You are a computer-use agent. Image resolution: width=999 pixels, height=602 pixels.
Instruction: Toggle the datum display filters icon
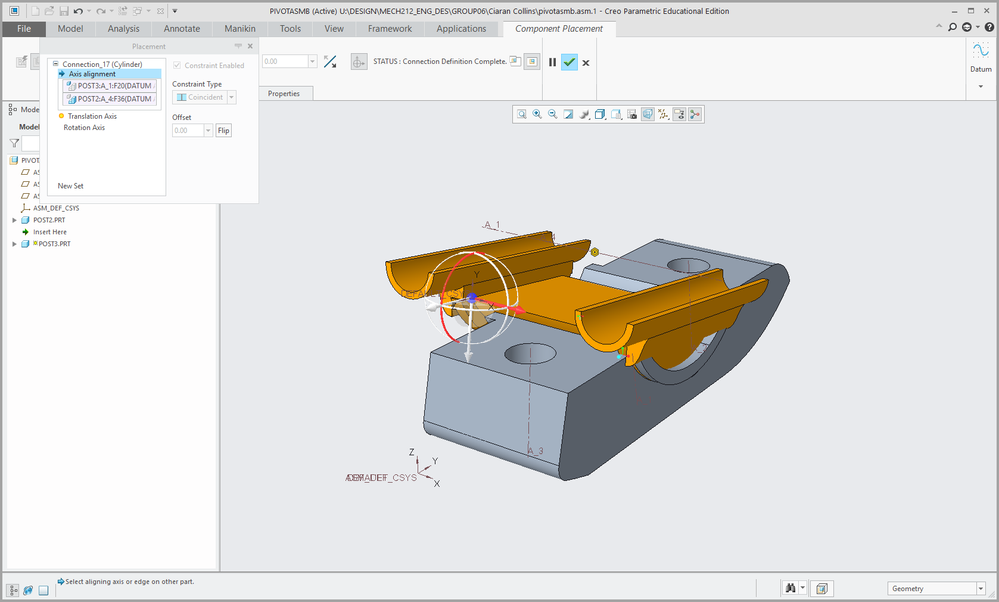tap(664, 115)
